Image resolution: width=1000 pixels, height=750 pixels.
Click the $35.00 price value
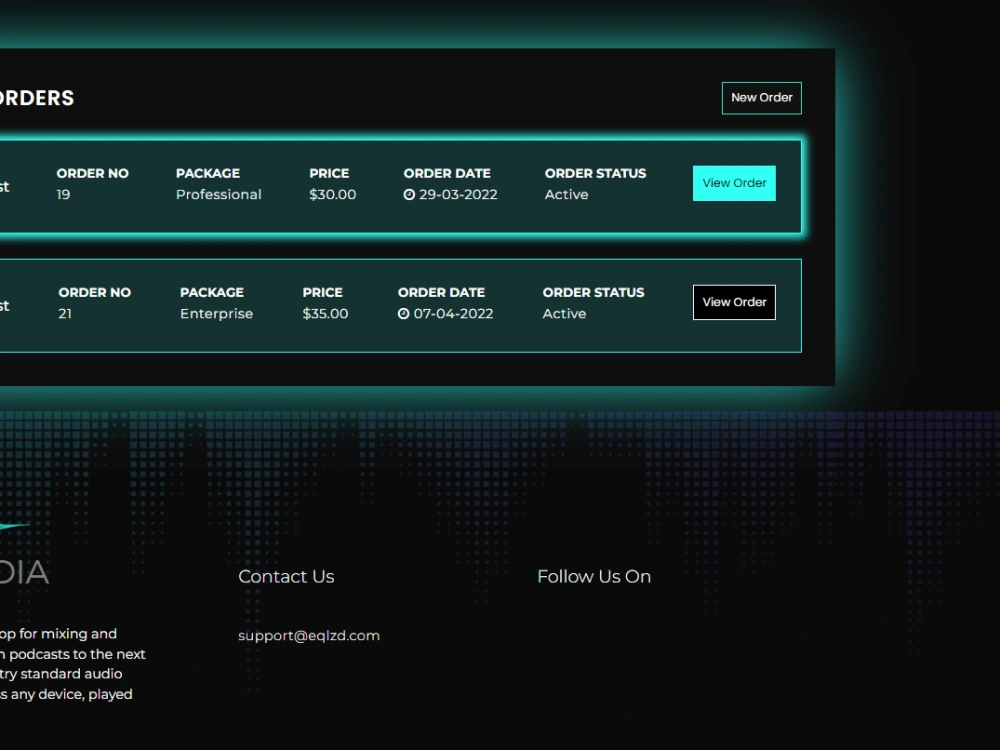[x=325, y=314]
